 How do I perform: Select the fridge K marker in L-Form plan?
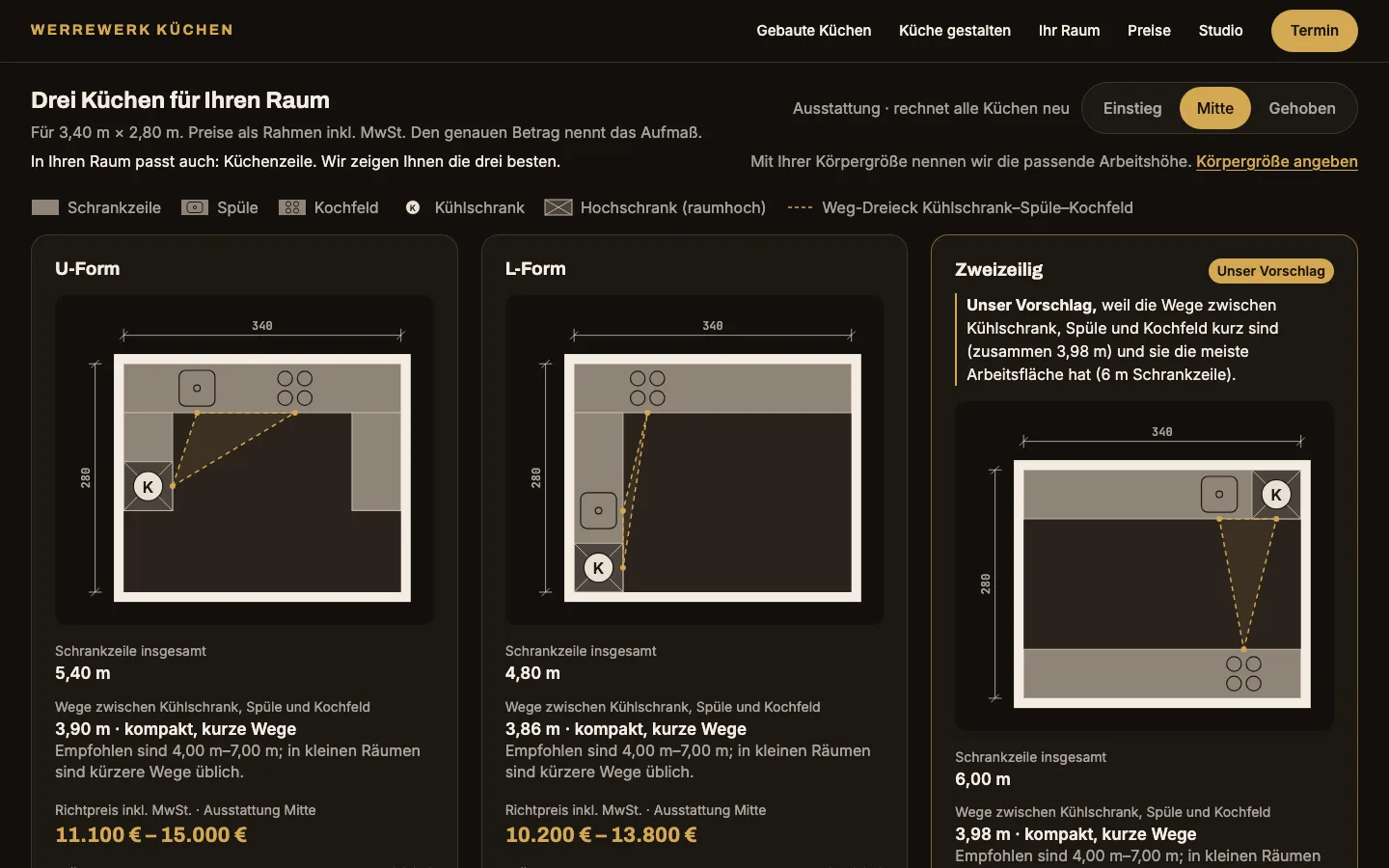(x=598, y=568)
